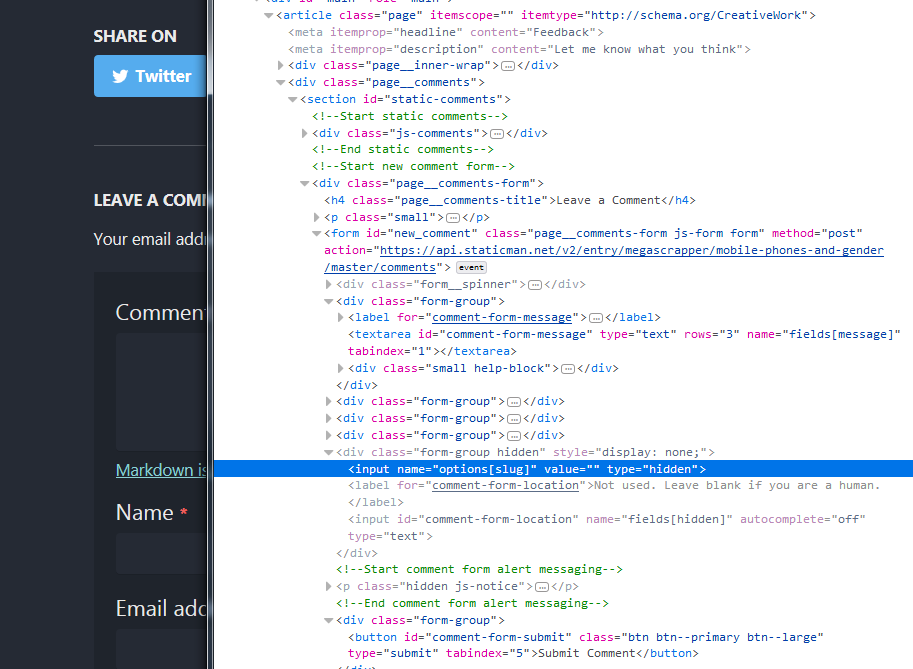Click the comment-form-message attribute link
This screenshot has width=913, height=669.
click(x=502, y=317)
